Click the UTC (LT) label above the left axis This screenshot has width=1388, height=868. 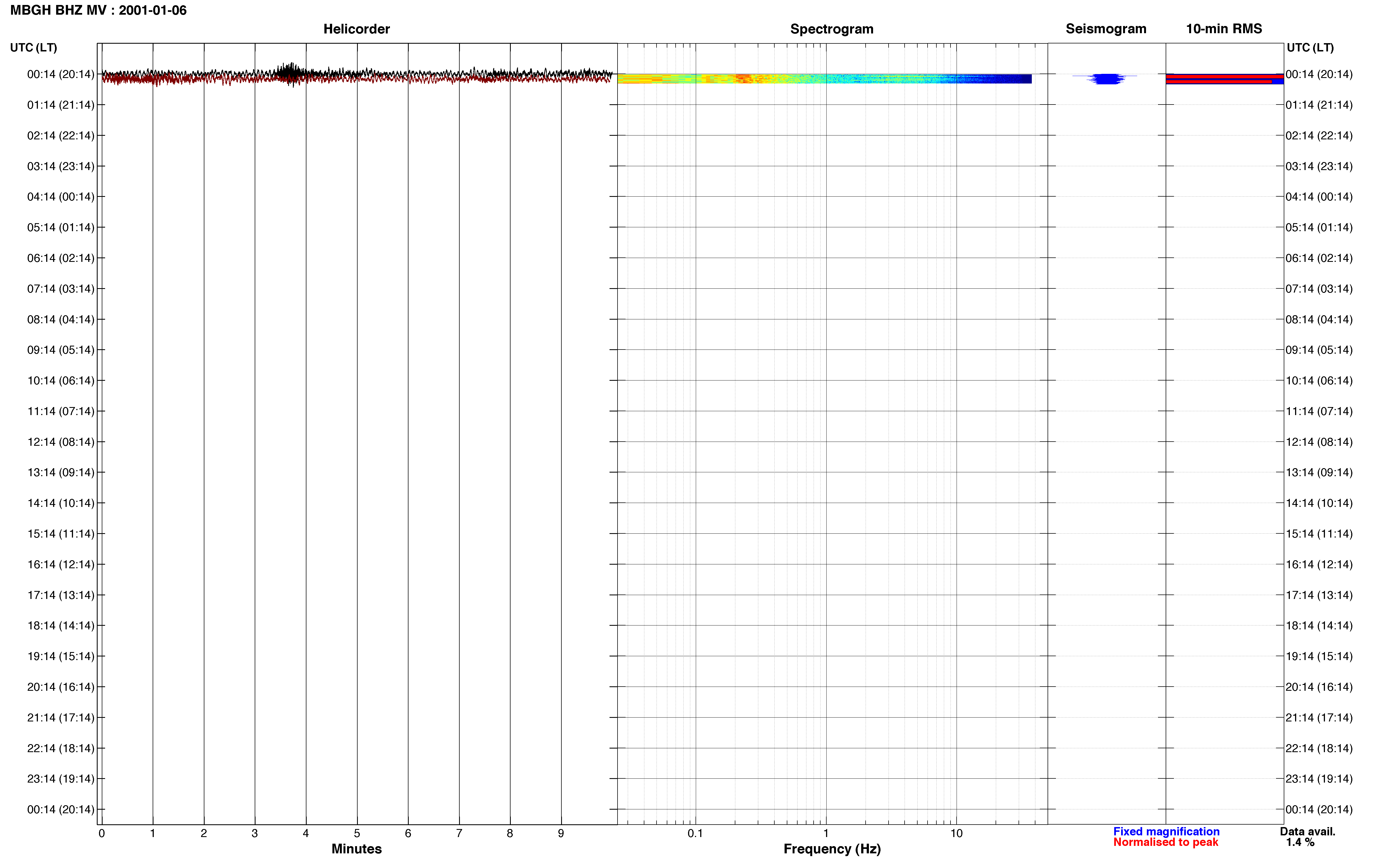[x=33, y=48]
